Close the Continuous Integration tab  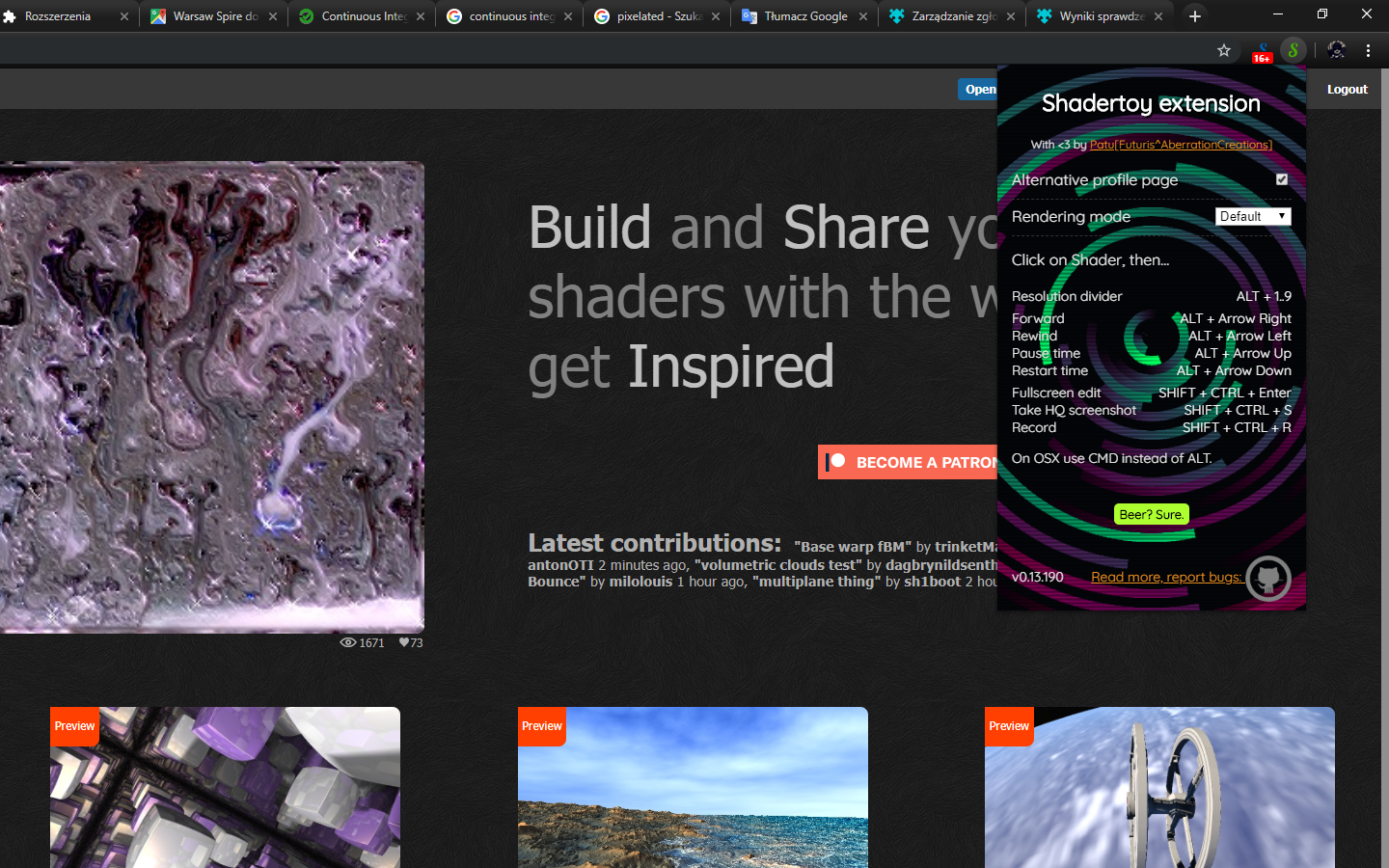[x=421, y=16]
